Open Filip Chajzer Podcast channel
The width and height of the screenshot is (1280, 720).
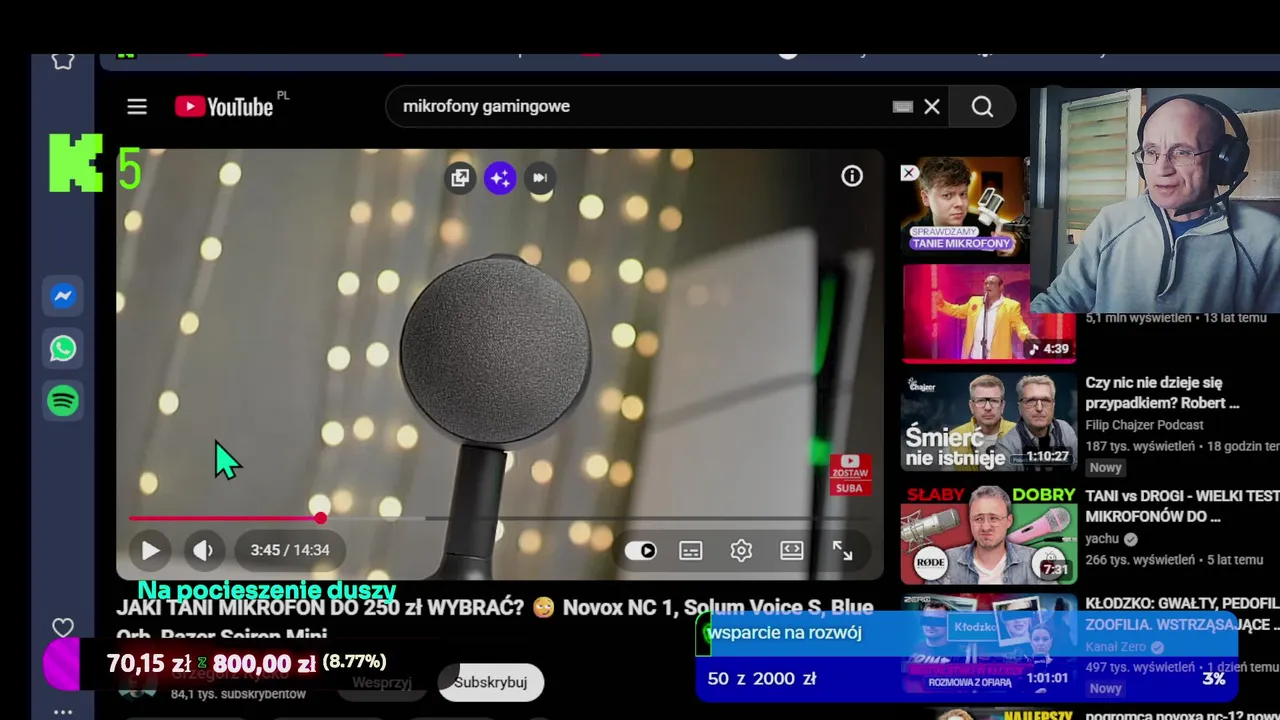point(1144,425)
